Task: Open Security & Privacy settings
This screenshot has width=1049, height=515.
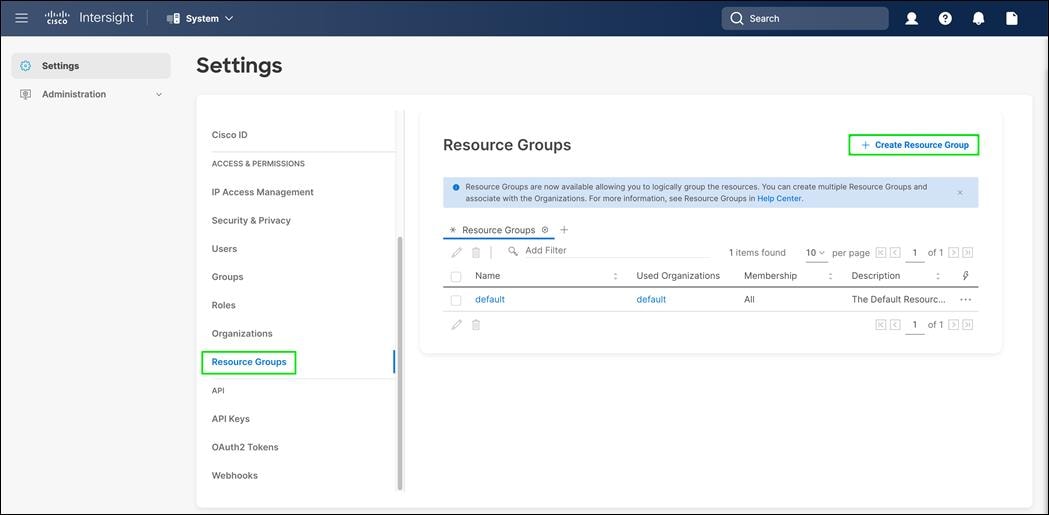Action: click(251, 220)
